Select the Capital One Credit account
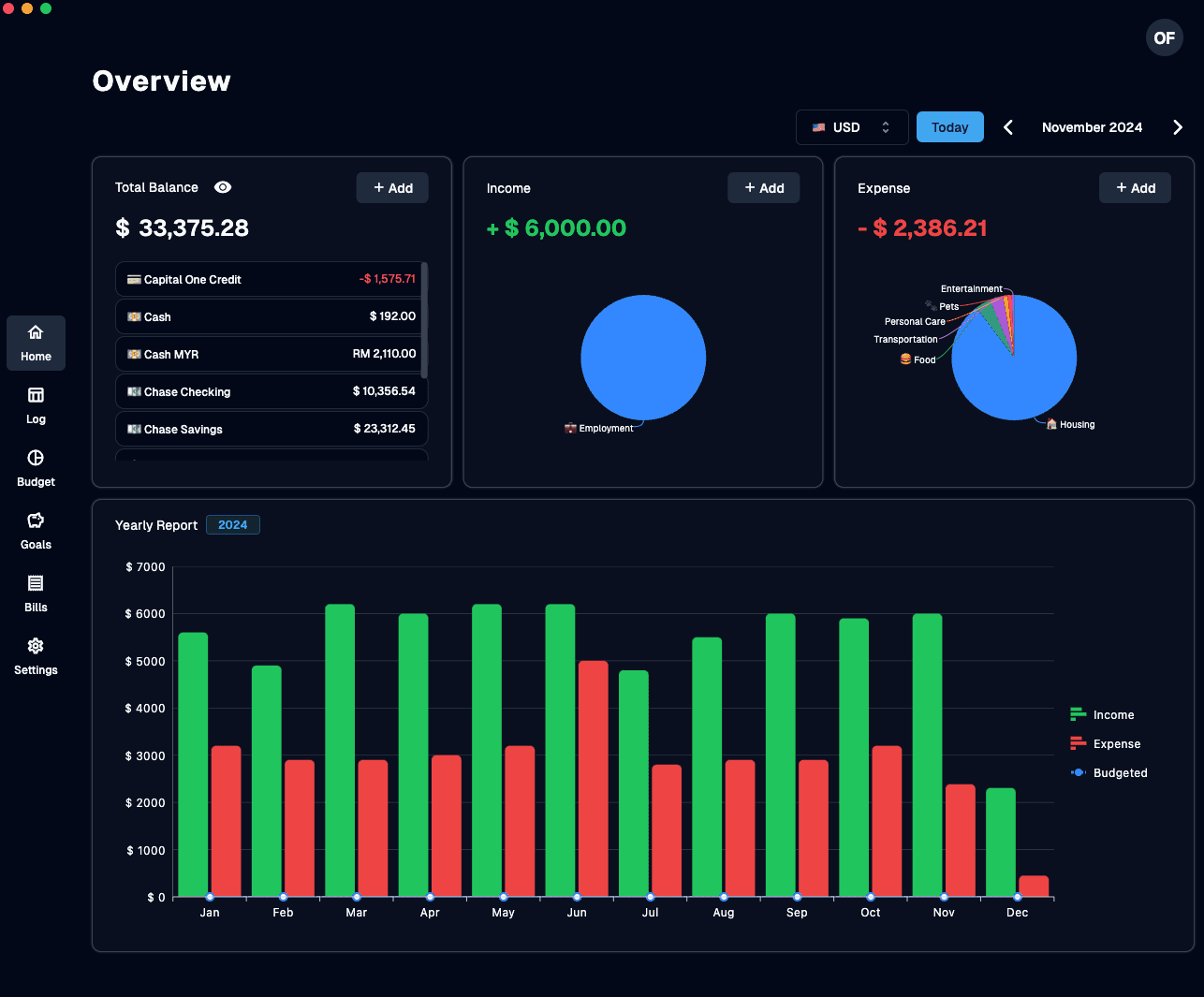Image resolution: width=1204 pixels, height=997 pixels. (x=271, y=279)
